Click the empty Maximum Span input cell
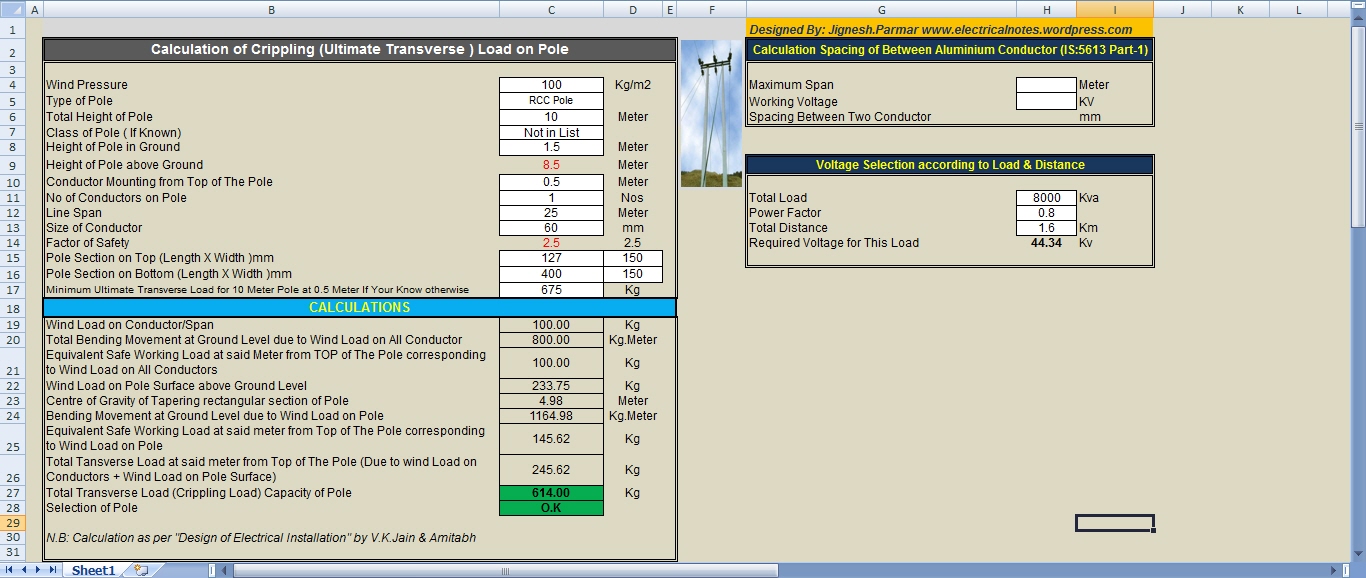This screenshot has width=1366, height=578. 1046,85
